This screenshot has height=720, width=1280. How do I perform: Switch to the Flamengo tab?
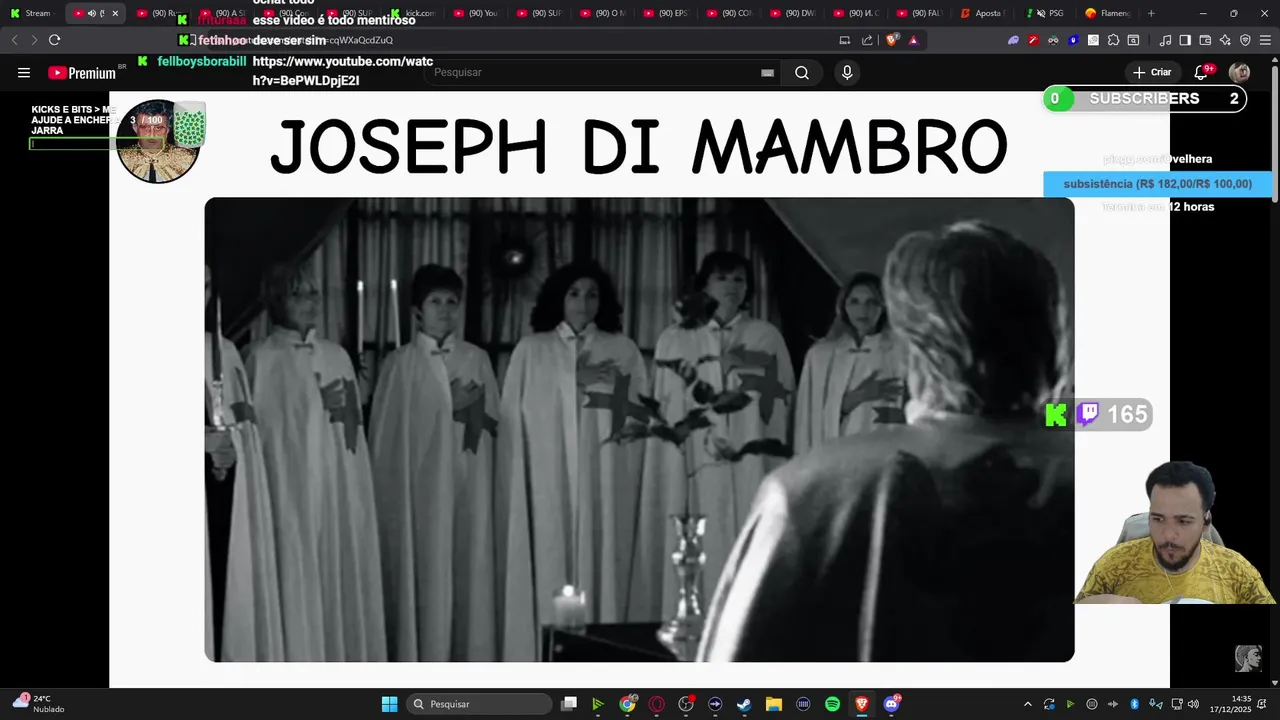click(1108, 13)
